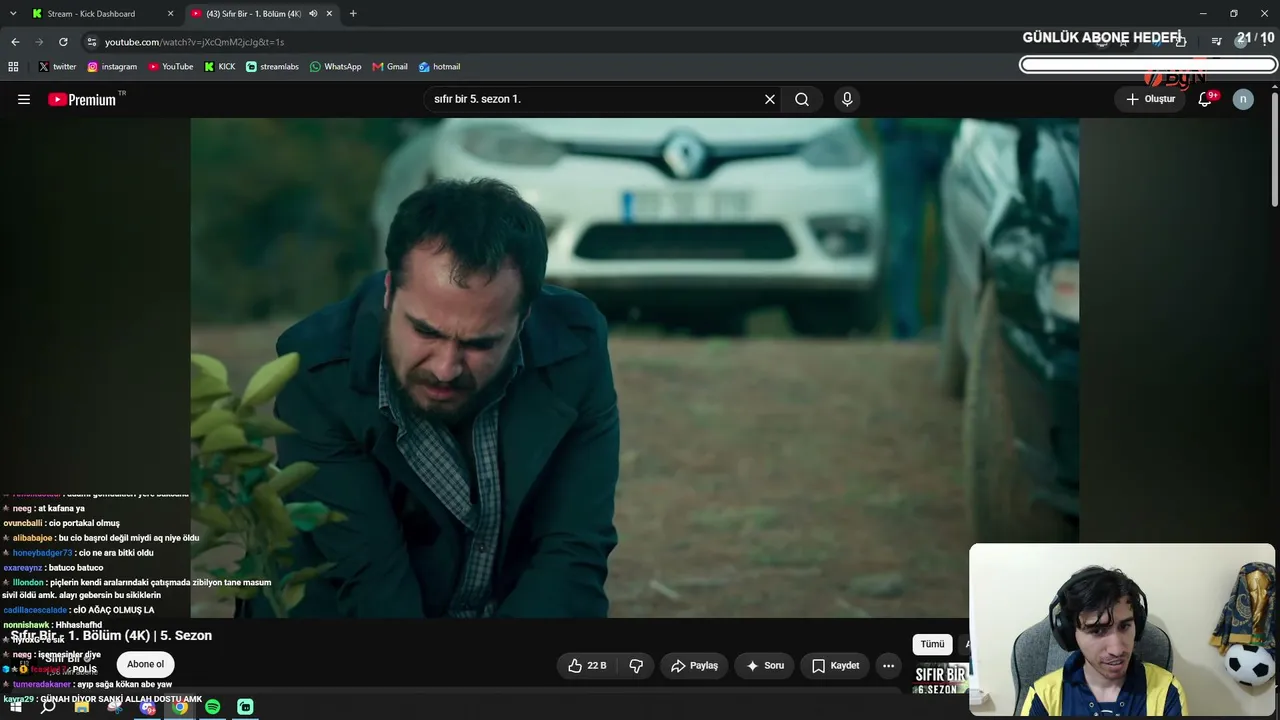Screen dimensions: 1280x720
Task: Open more actions ellipsis under video
Action: tap(888, 665)
